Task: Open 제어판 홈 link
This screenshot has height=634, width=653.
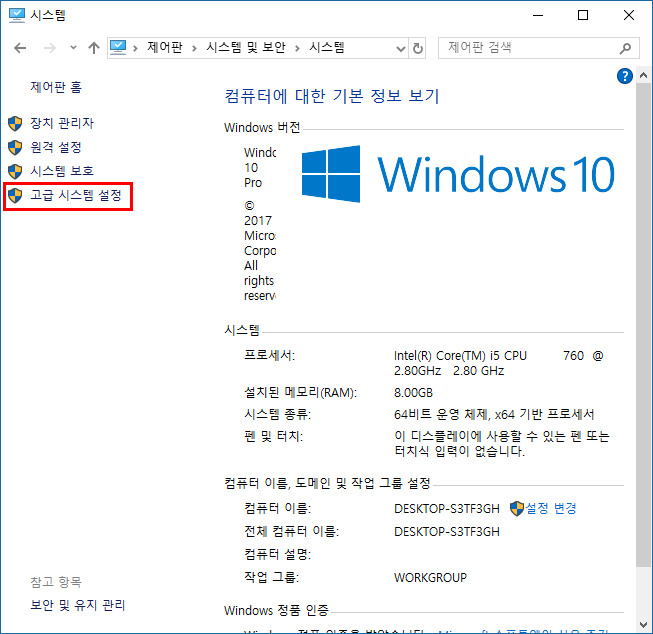Action: tap(56, 87)
